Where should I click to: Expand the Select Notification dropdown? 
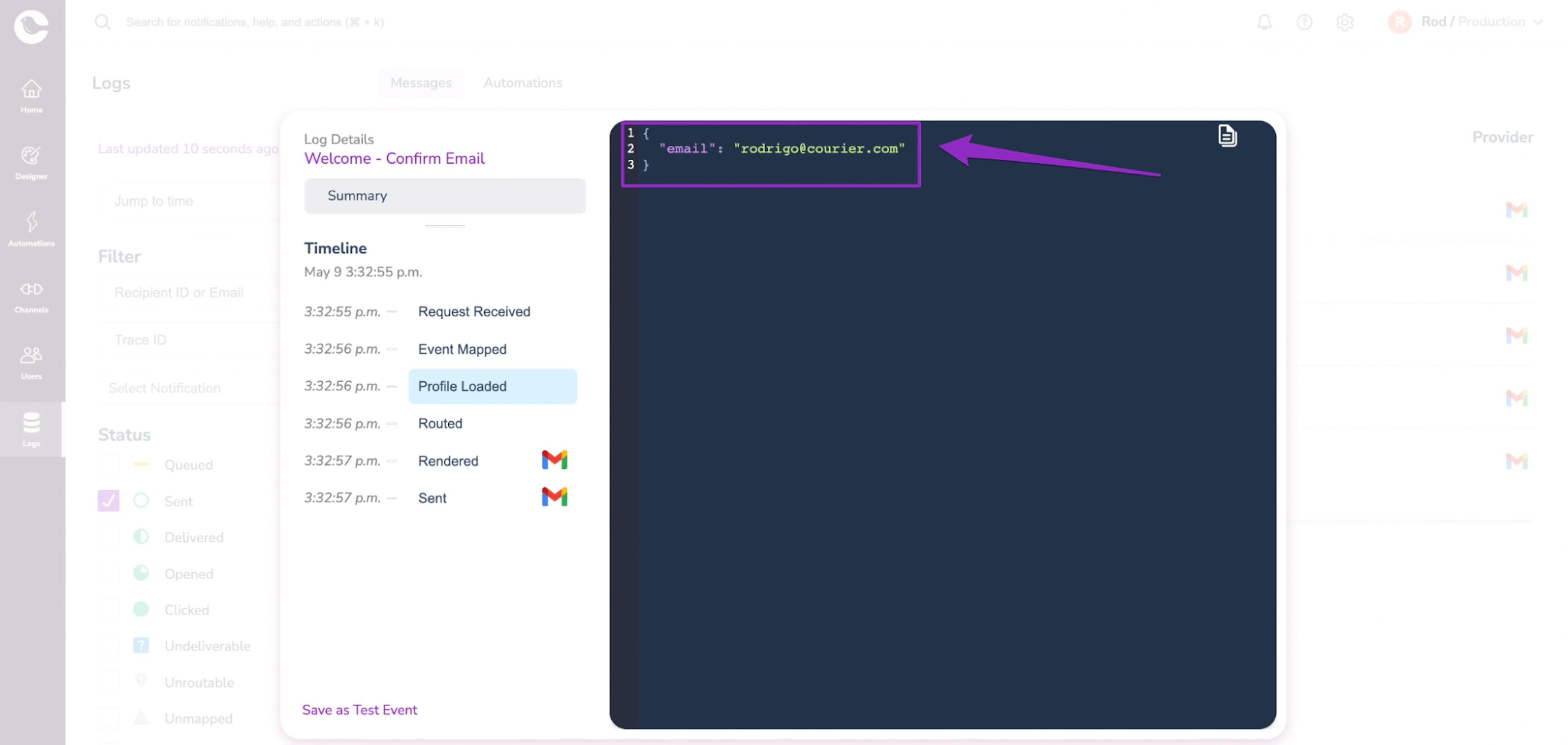[180, 388]
